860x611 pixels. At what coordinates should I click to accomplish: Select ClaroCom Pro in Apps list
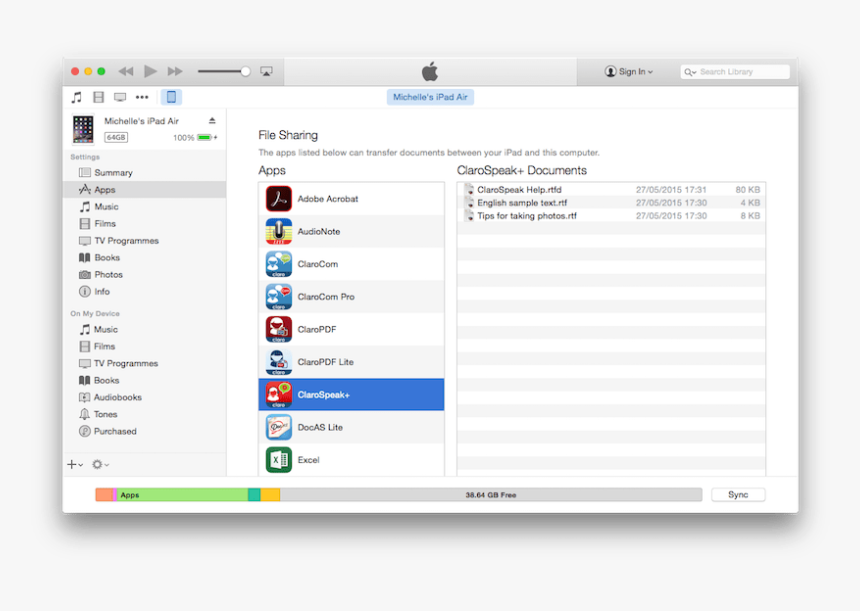tap(351, 297)
